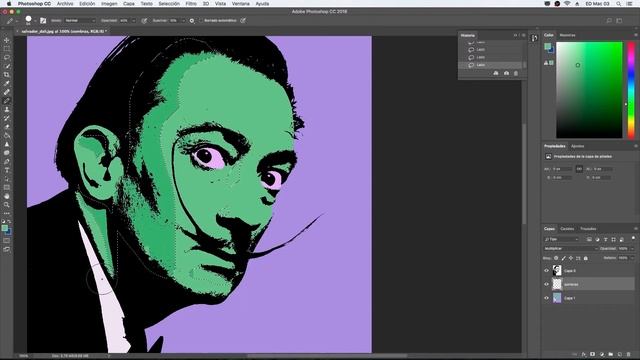Select the Pen tool
The height and width of the screenshot is (360, 640).
click(x=7, y=161)
